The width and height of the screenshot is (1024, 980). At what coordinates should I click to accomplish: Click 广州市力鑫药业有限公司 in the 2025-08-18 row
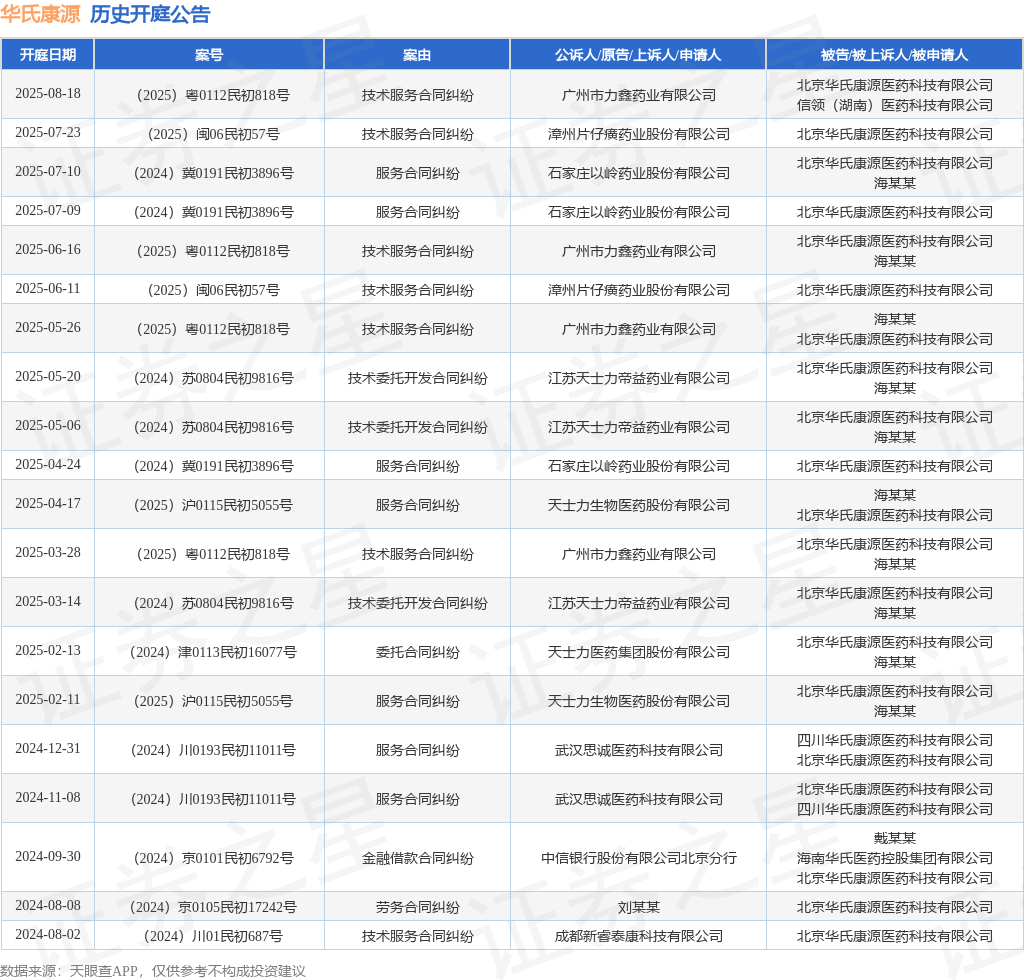coord(639,95)
